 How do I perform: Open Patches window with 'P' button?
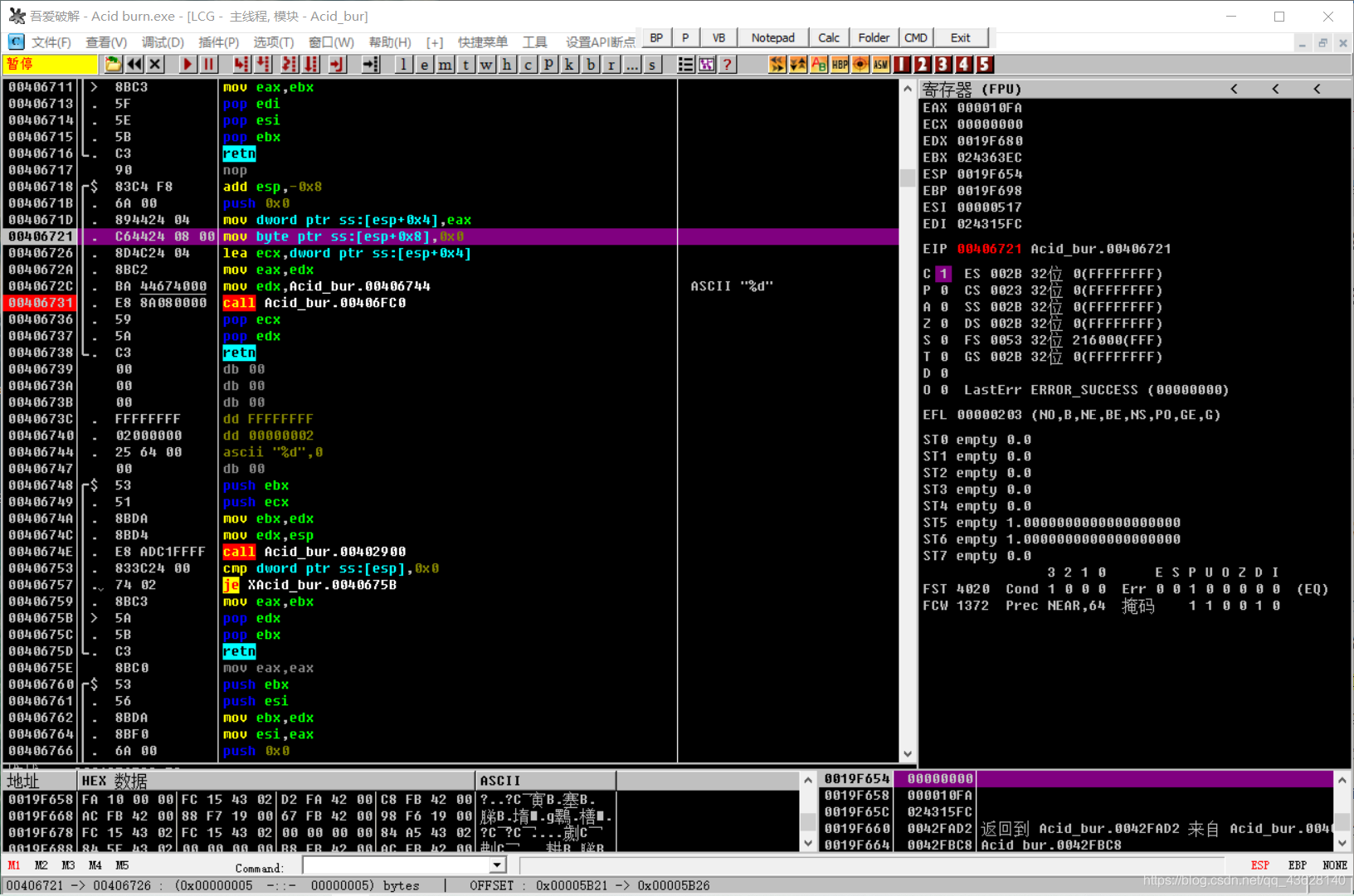(x=548, y=65)
